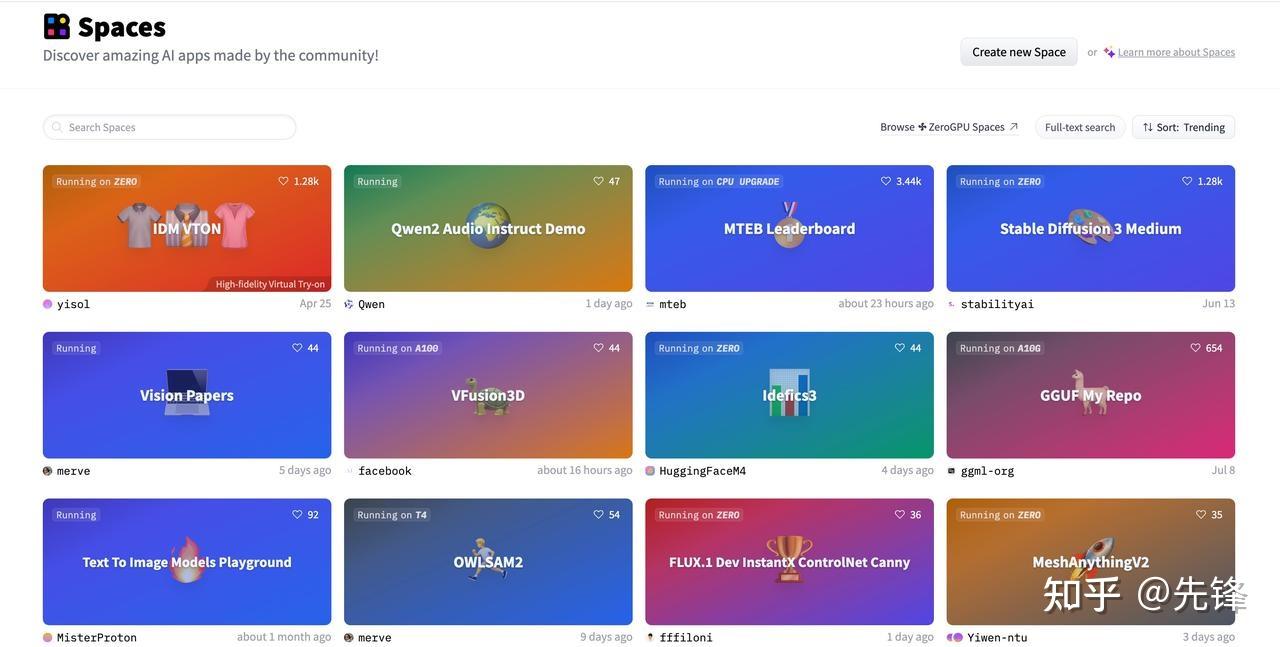
Task: Open the Sort: Trending dropdown
Action: click(1183, 127)
